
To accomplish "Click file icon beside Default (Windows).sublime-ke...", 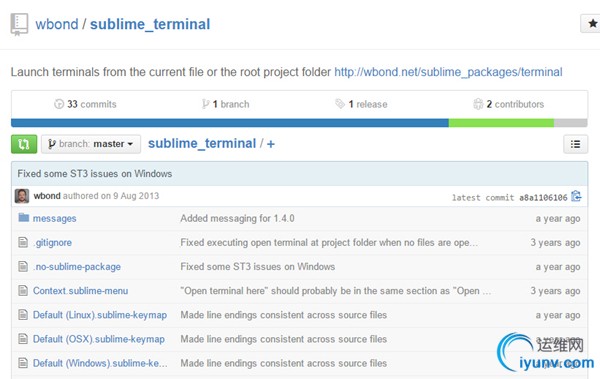I will click(23, 363).
